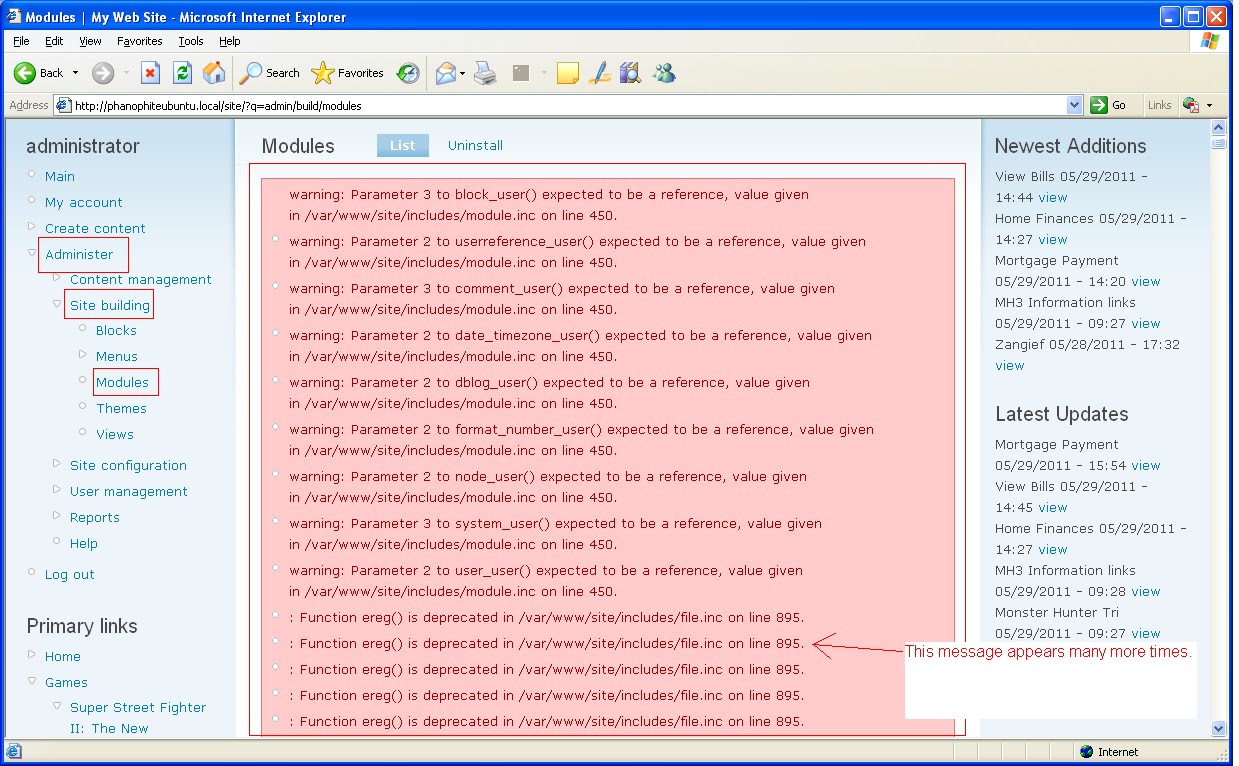Click the vertical scrollbar down arrow
Screen dimensions: 1239x766
[1218, 729]
